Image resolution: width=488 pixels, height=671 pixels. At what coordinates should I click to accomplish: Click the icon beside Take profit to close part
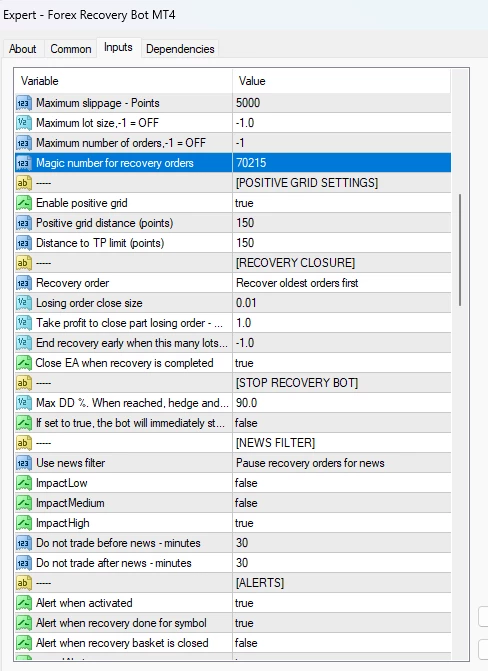(x=24, y=323)
